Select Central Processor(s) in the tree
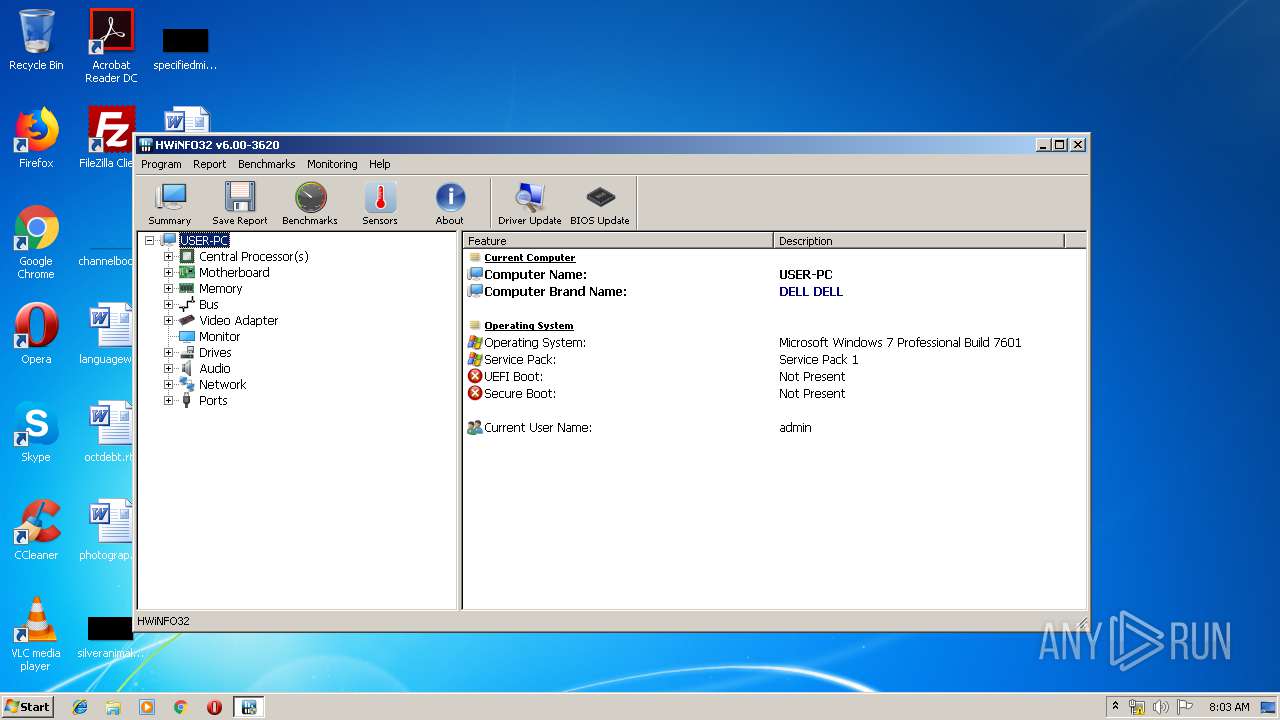This screenshot has height=720, width=1280. 253,256
